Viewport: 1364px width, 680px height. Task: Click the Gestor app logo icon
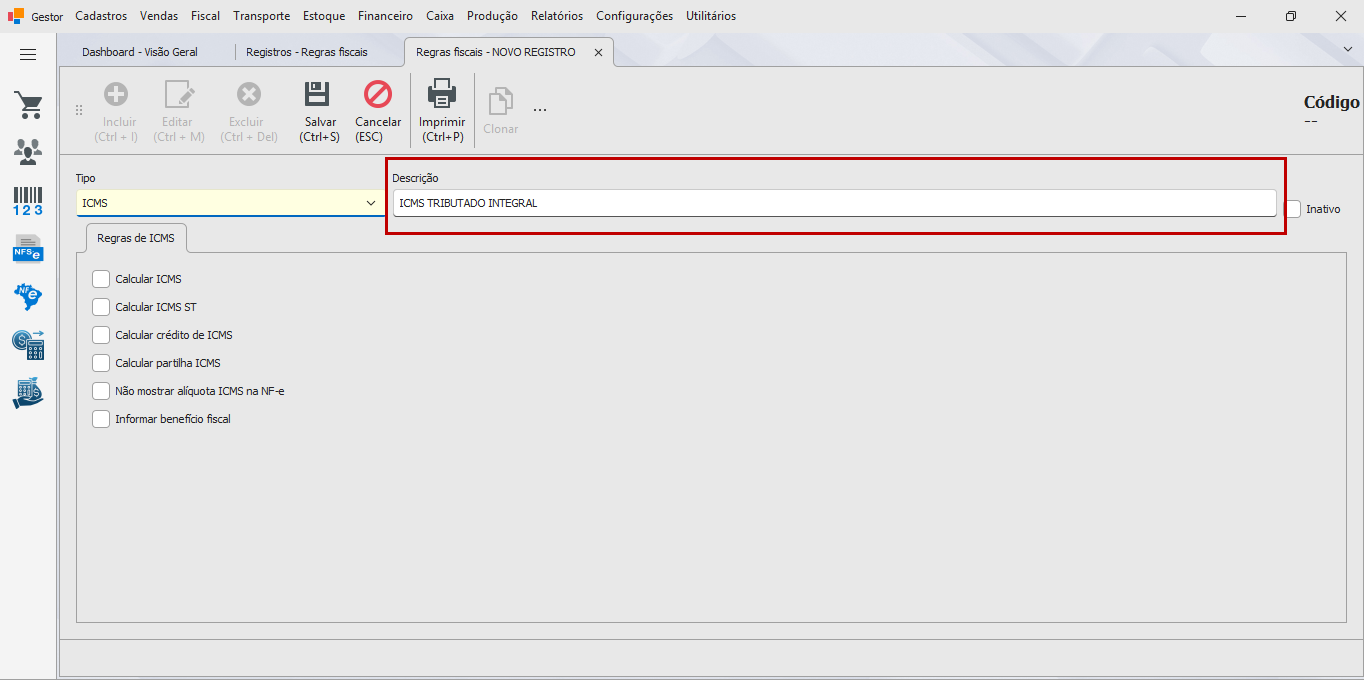[x=15, y=16]
